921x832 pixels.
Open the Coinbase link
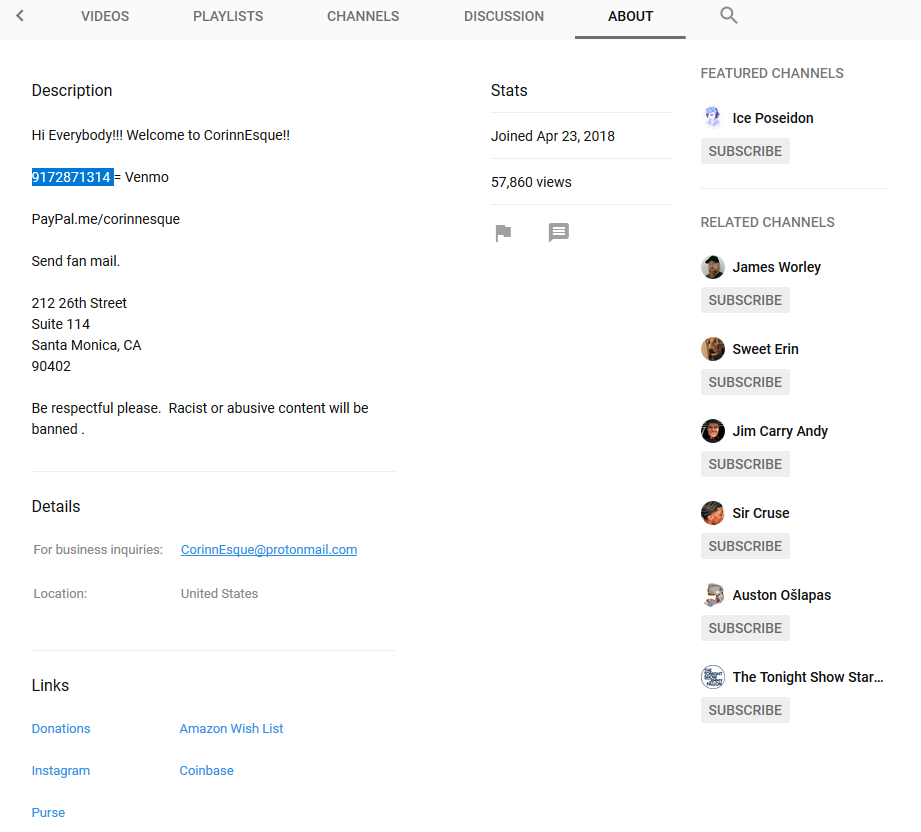206,770
